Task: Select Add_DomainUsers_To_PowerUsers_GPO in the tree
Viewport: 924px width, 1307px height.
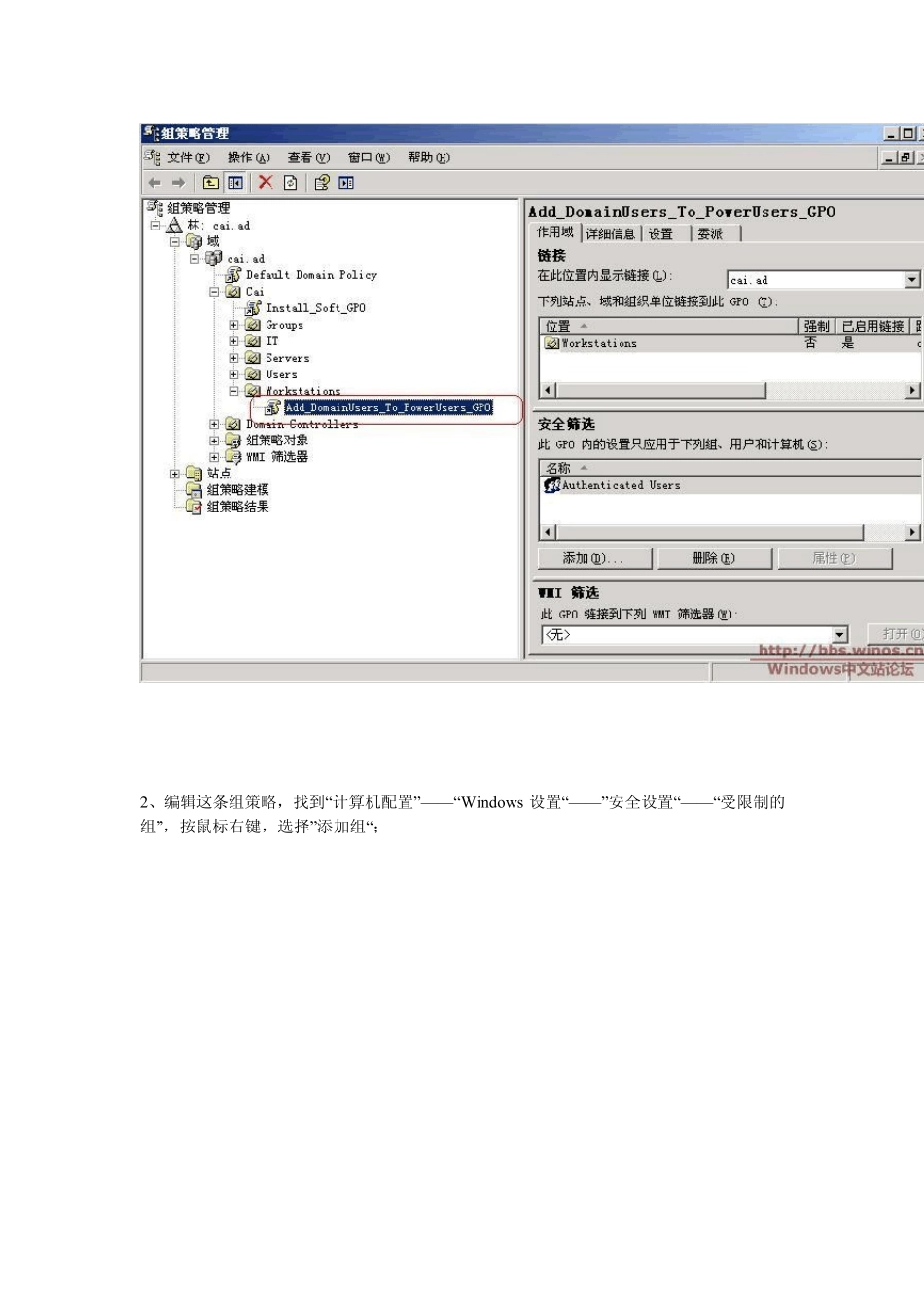Action: click(388, 407)
